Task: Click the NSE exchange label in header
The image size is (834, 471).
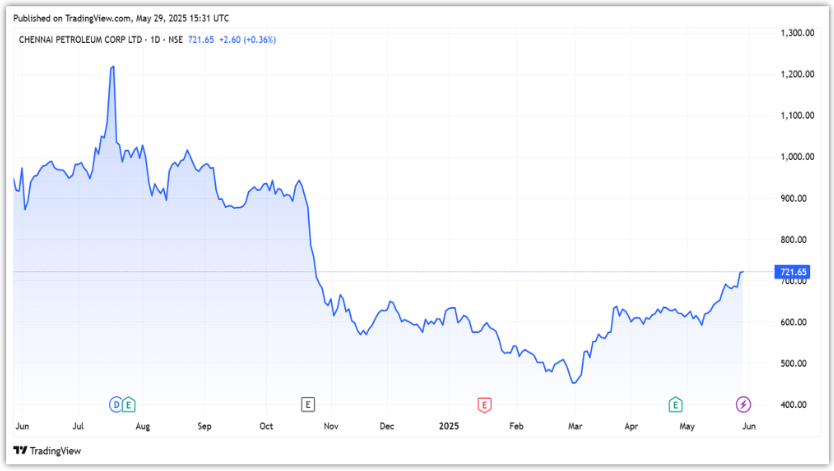Action: tap(176, 40)
